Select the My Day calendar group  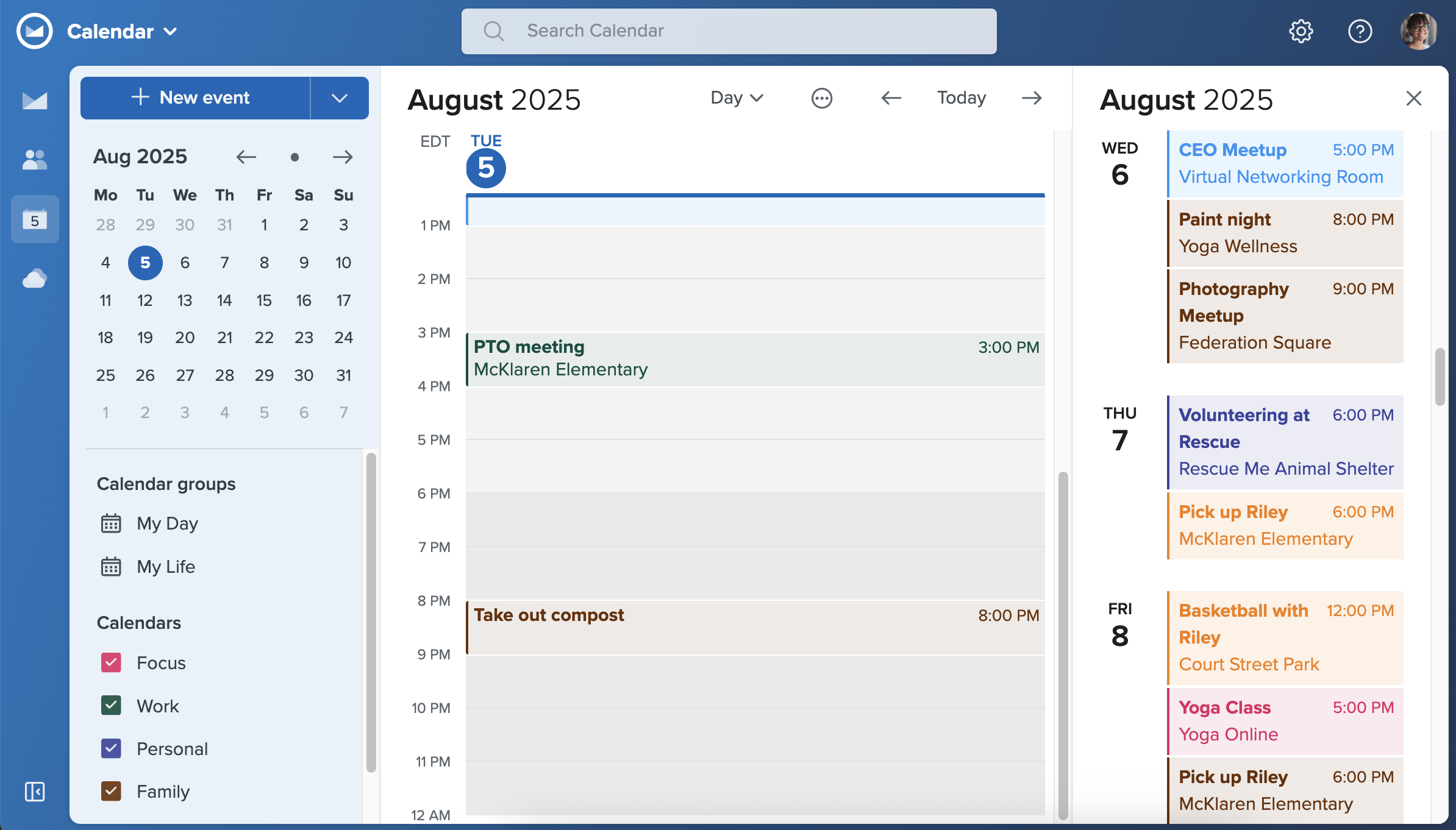click(167, 523)
